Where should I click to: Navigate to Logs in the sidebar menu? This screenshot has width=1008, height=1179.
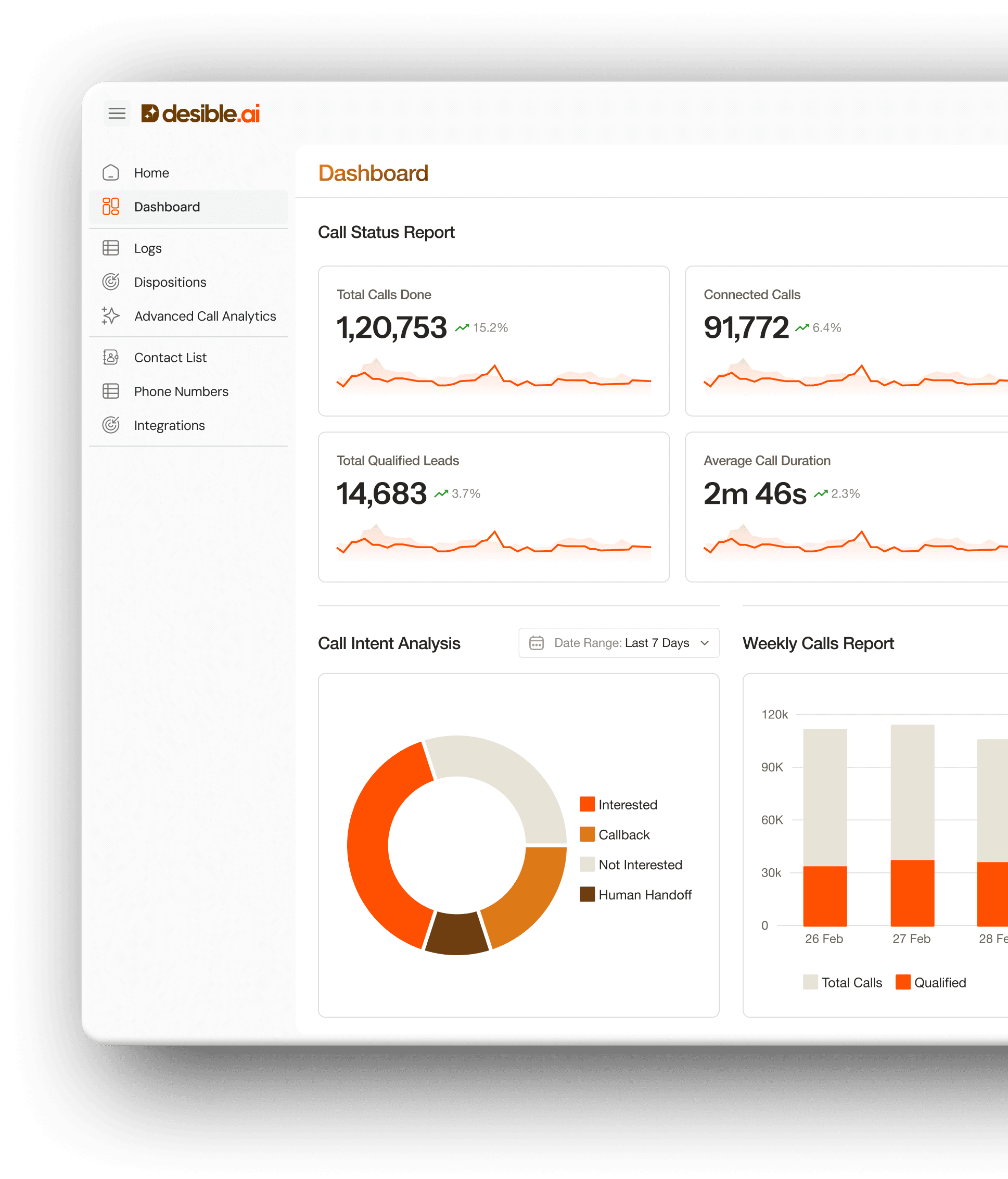147,248
